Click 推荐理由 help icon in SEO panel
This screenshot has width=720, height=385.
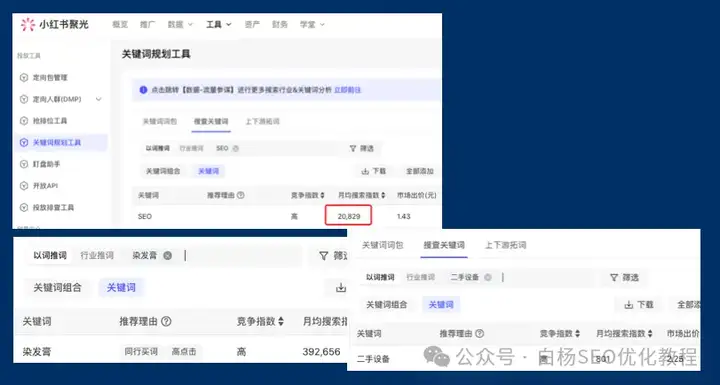[240, 195]
